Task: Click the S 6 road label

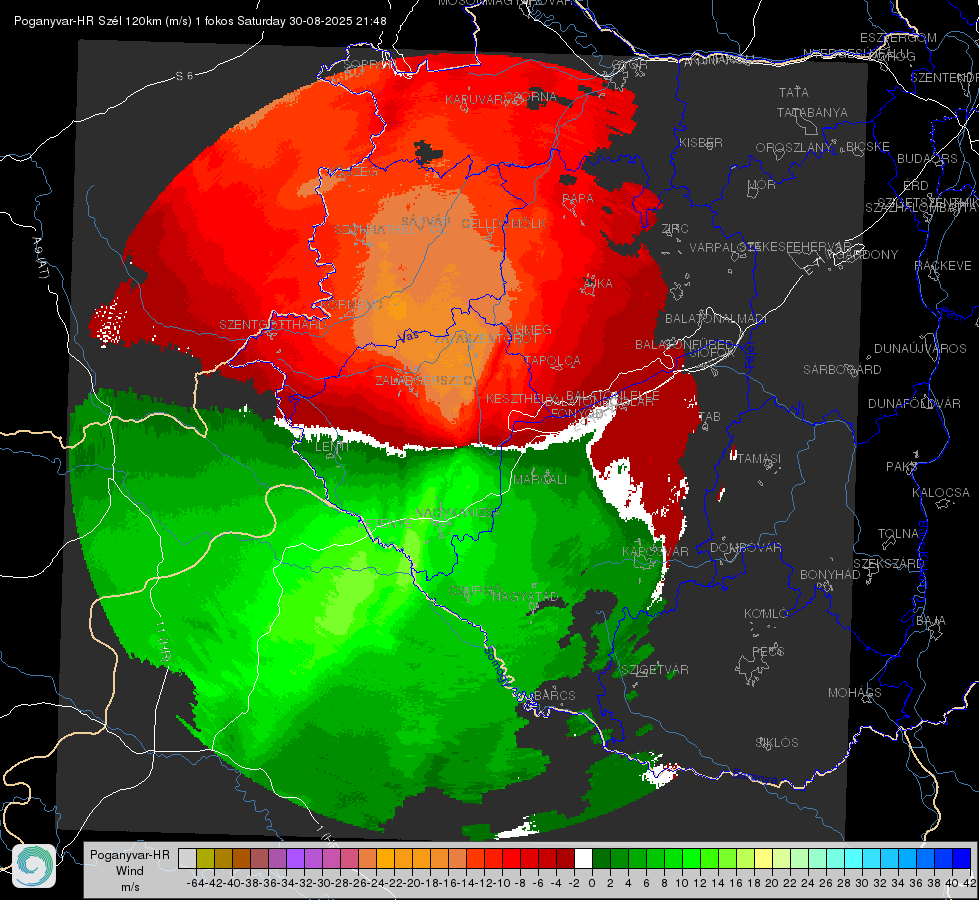Action: click(x=184, y=76)
